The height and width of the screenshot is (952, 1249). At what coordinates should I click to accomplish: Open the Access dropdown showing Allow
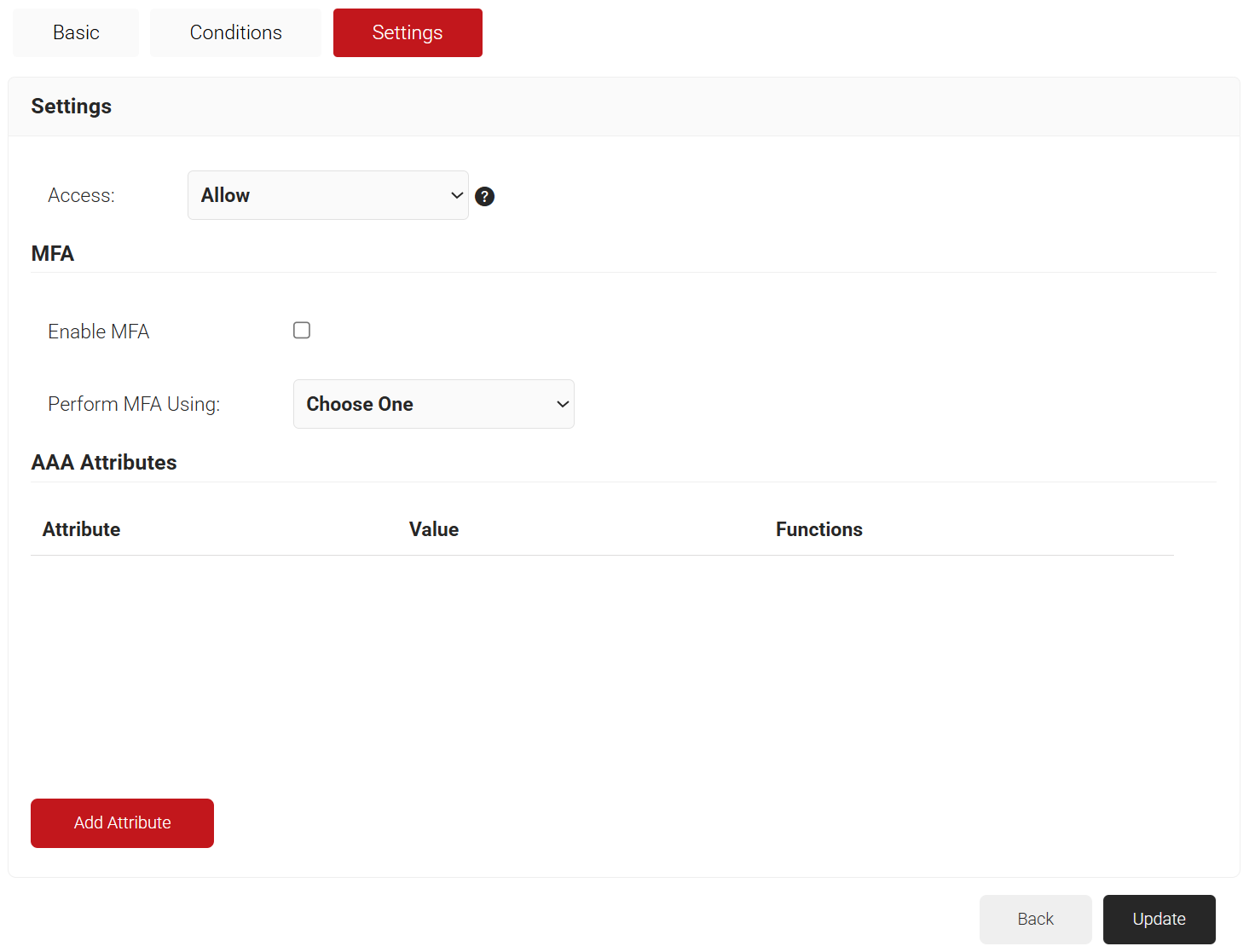coord(327,195)
